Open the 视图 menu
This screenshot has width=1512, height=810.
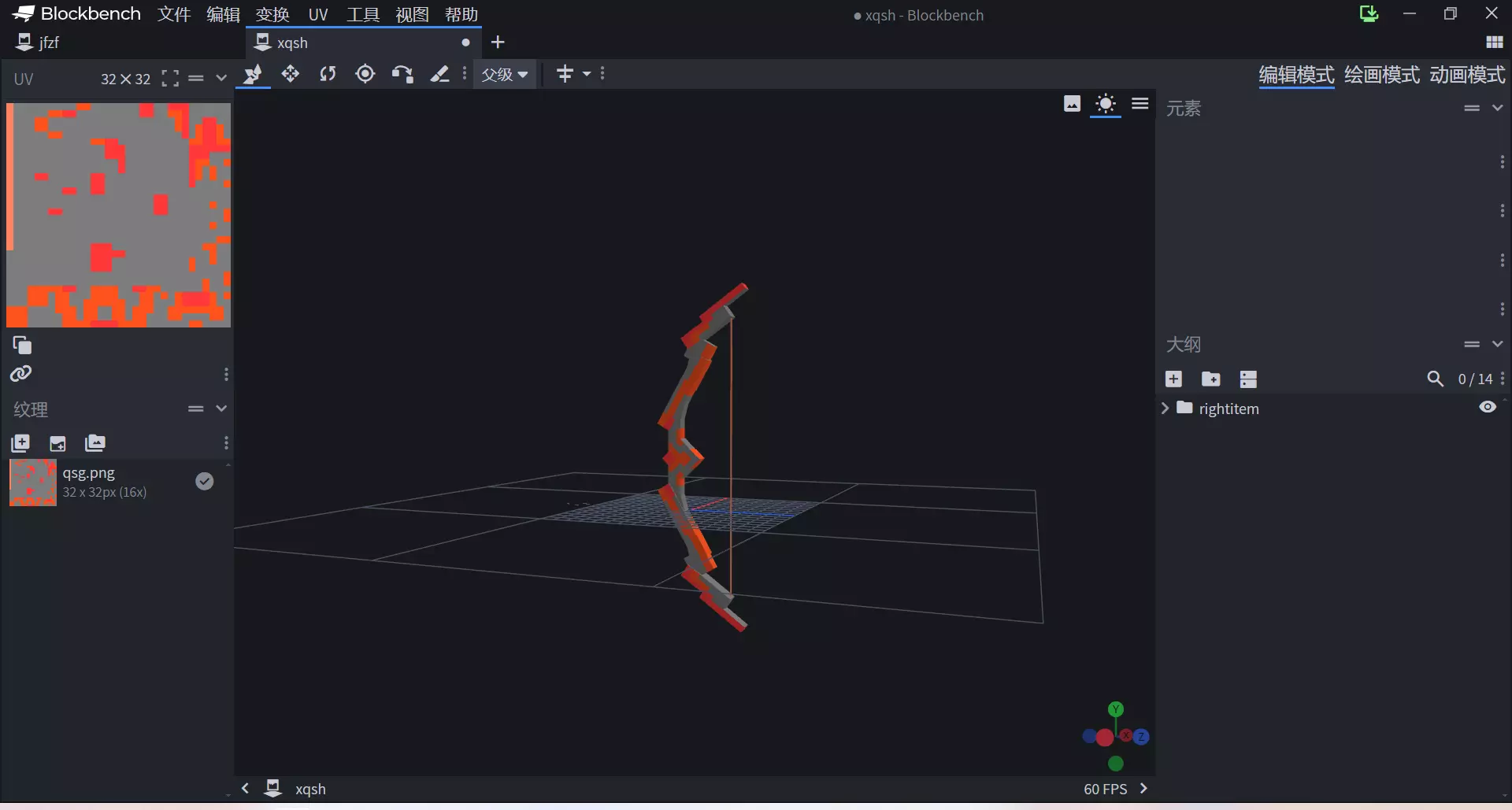[412, 14]
